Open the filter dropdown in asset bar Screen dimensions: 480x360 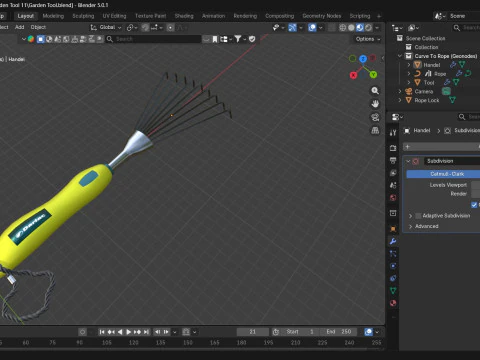240,39
